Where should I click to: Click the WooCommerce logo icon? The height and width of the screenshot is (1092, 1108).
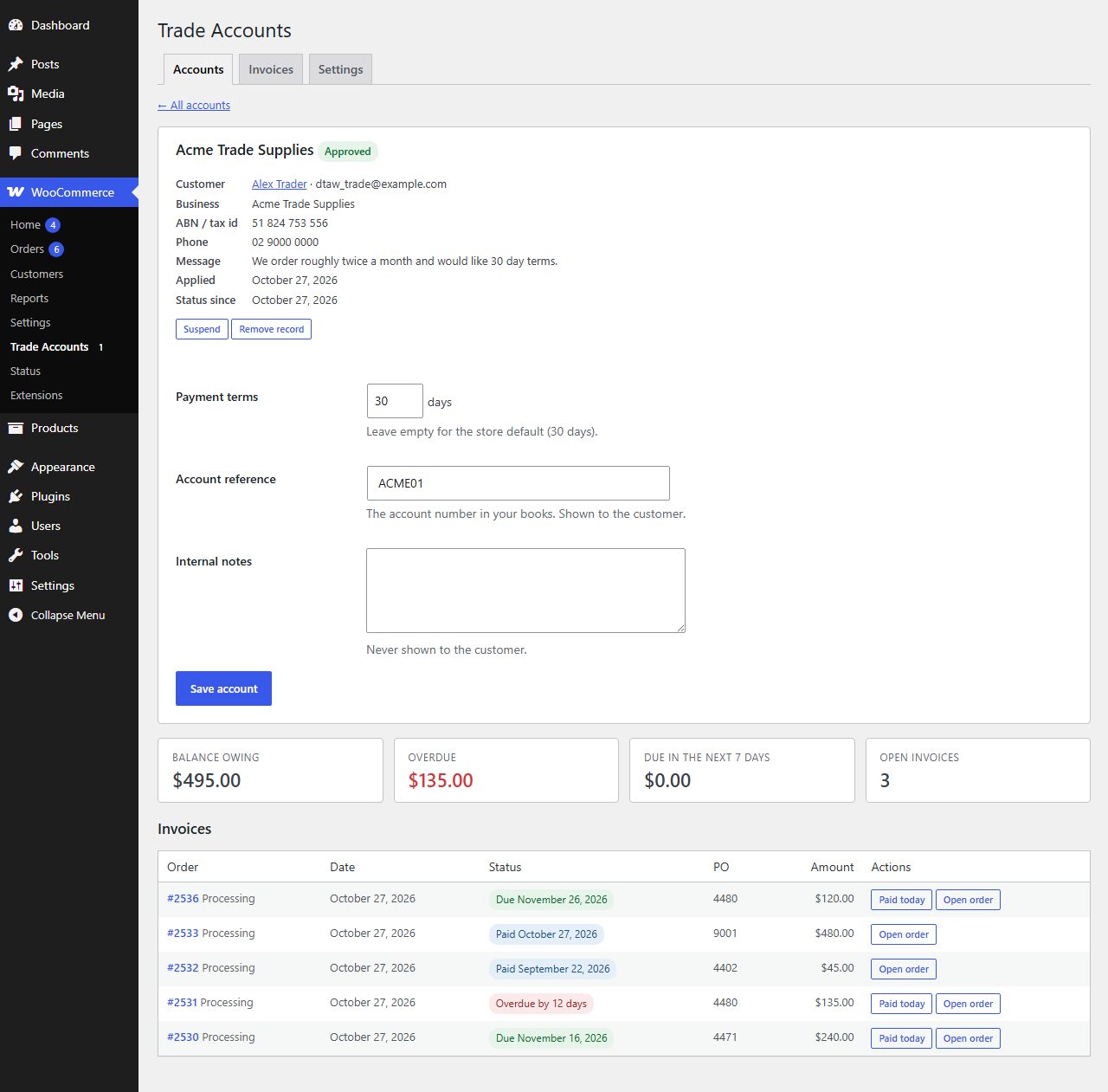click(x=16, y=192)
